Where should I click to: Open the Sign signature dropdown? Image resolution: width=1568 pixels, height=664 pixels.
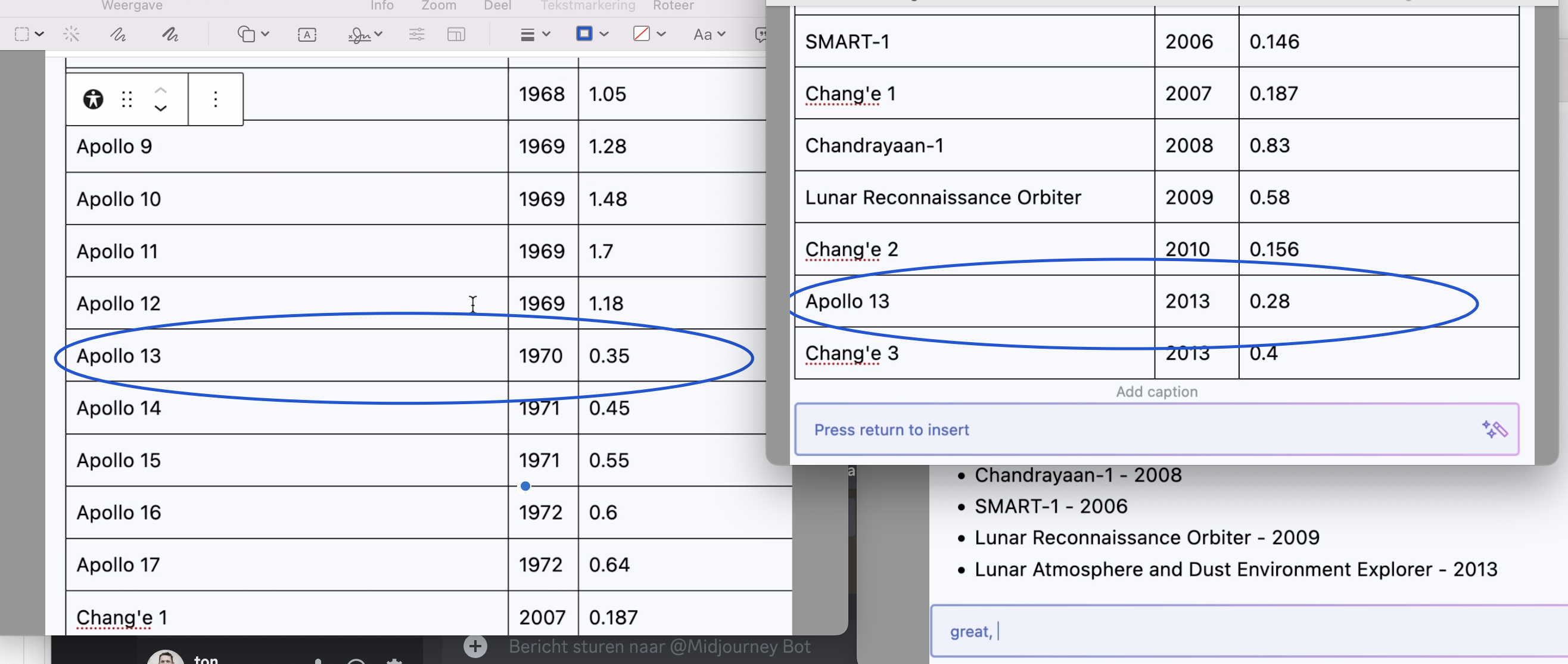[365, 34]
